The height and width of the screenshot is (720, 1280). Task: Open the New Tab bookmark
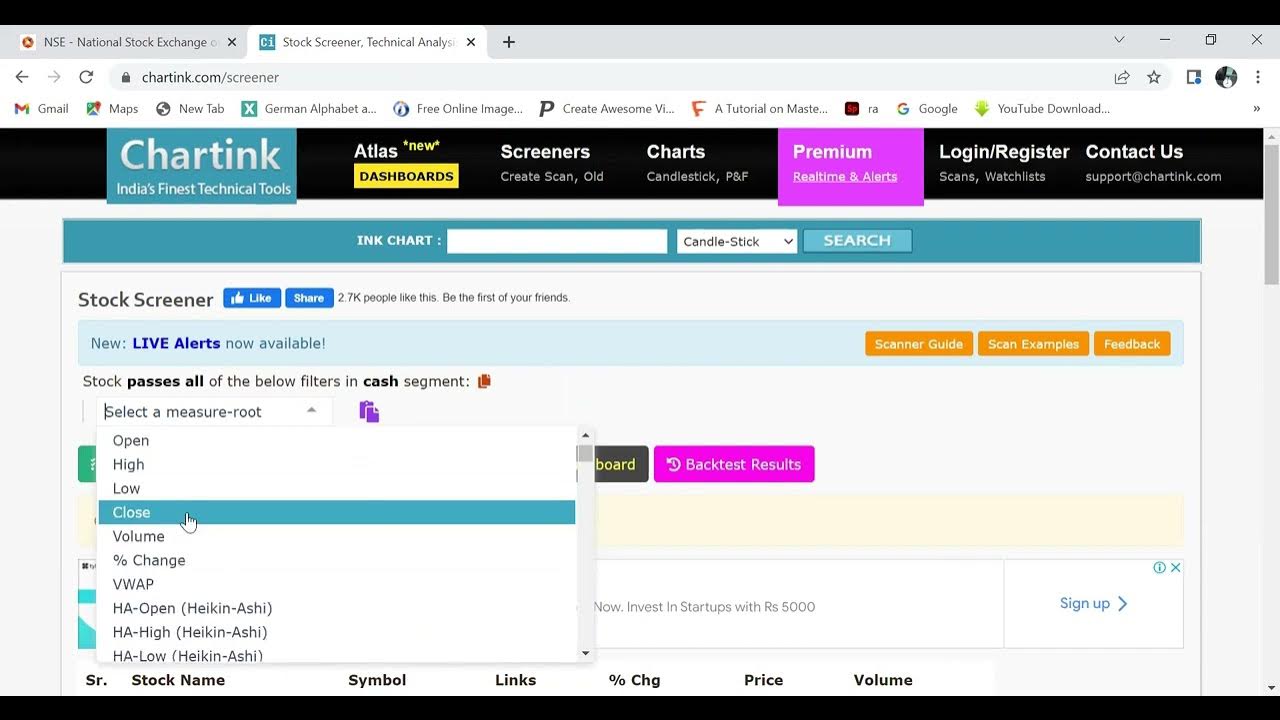click(x=190, y=109)
